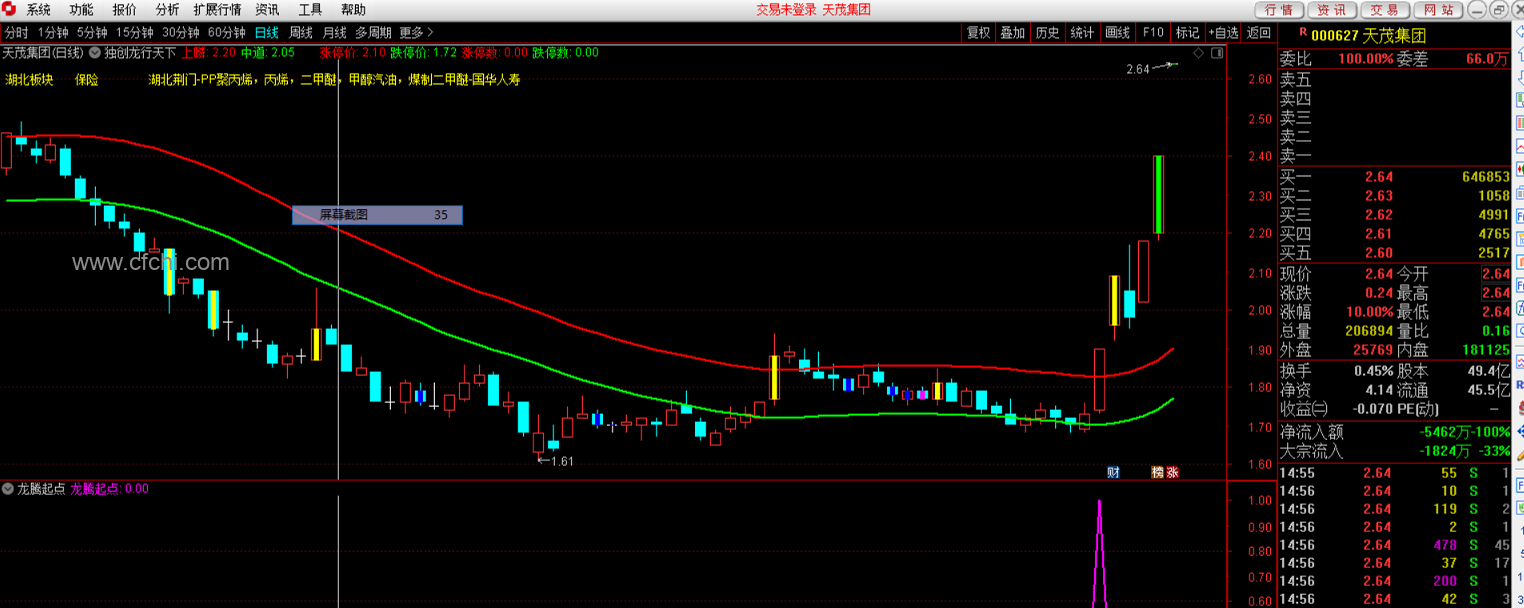Click the 叠加 overlay button
Image resolution: width=1524 pixels, height=608 pixels.
click(1013, 32)
